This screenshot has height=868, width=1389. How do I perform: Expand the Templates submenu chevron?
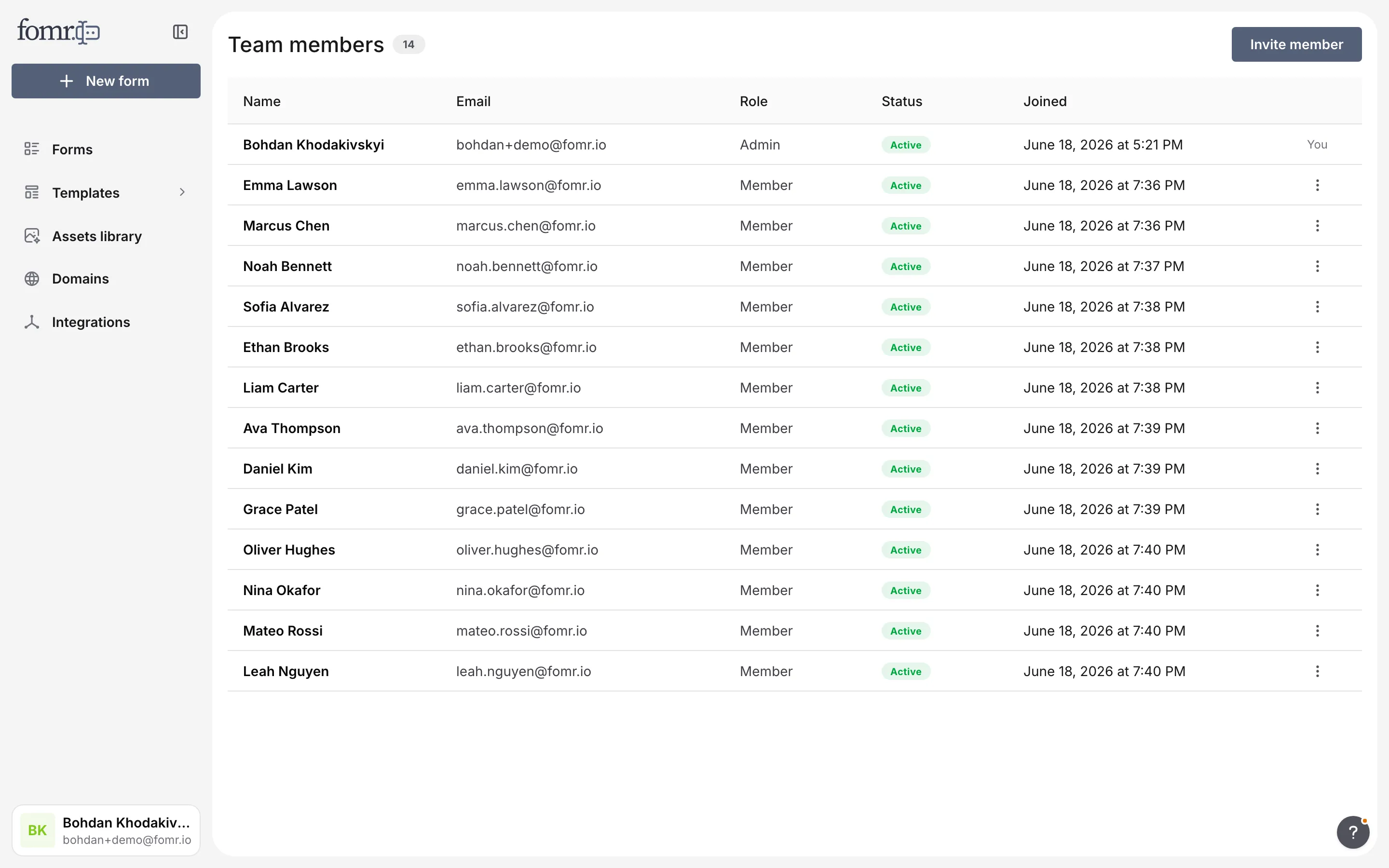click(x=182, y=192)
